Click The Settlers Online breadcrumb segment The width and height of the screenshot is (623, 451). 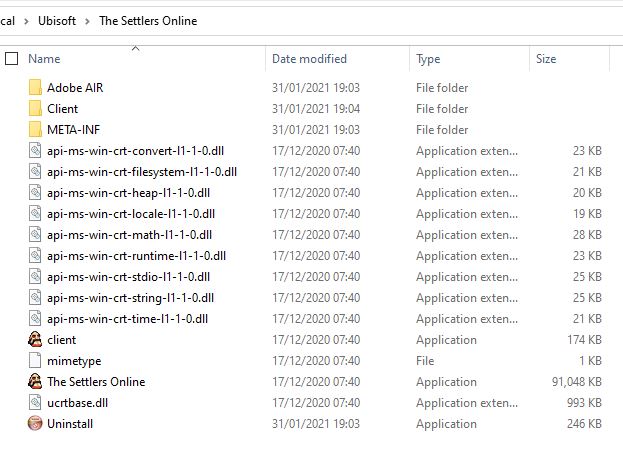coord(148,21)
